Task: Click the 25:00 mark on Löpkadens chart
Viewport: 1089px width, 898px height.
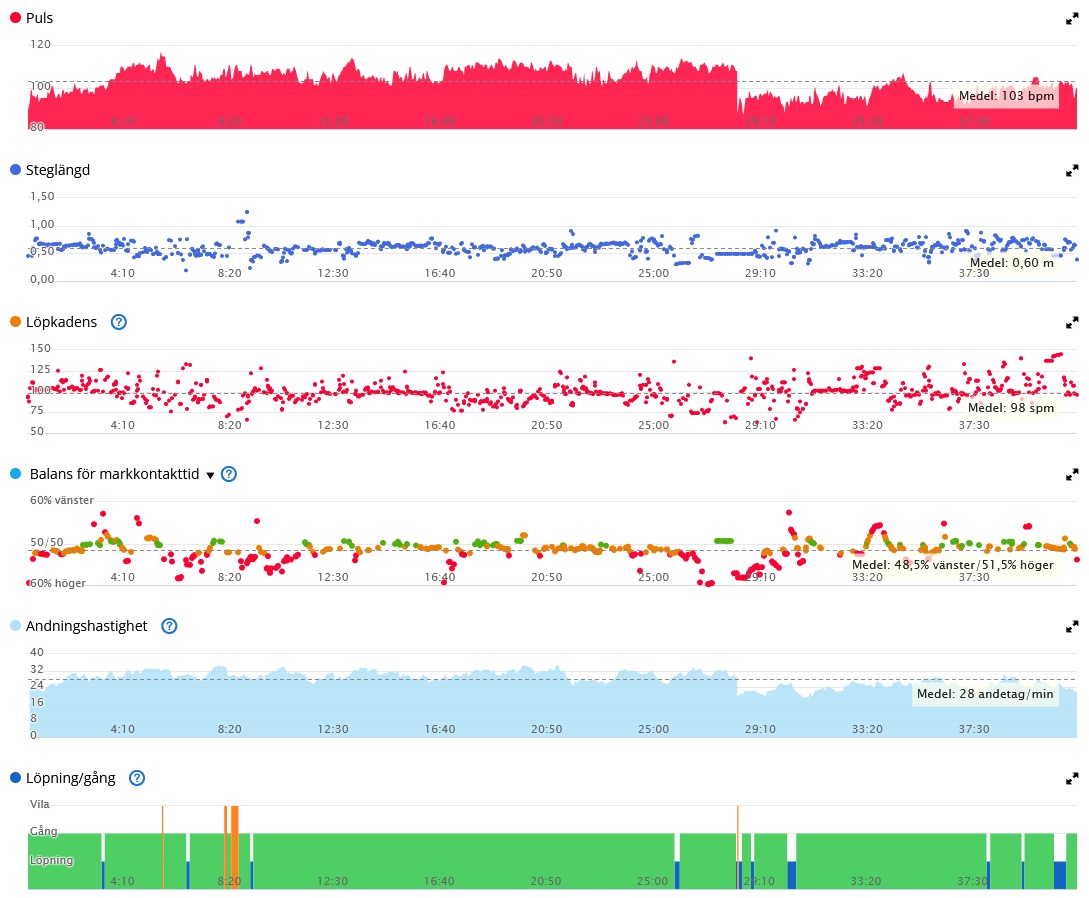Action: tap(654, 426)
